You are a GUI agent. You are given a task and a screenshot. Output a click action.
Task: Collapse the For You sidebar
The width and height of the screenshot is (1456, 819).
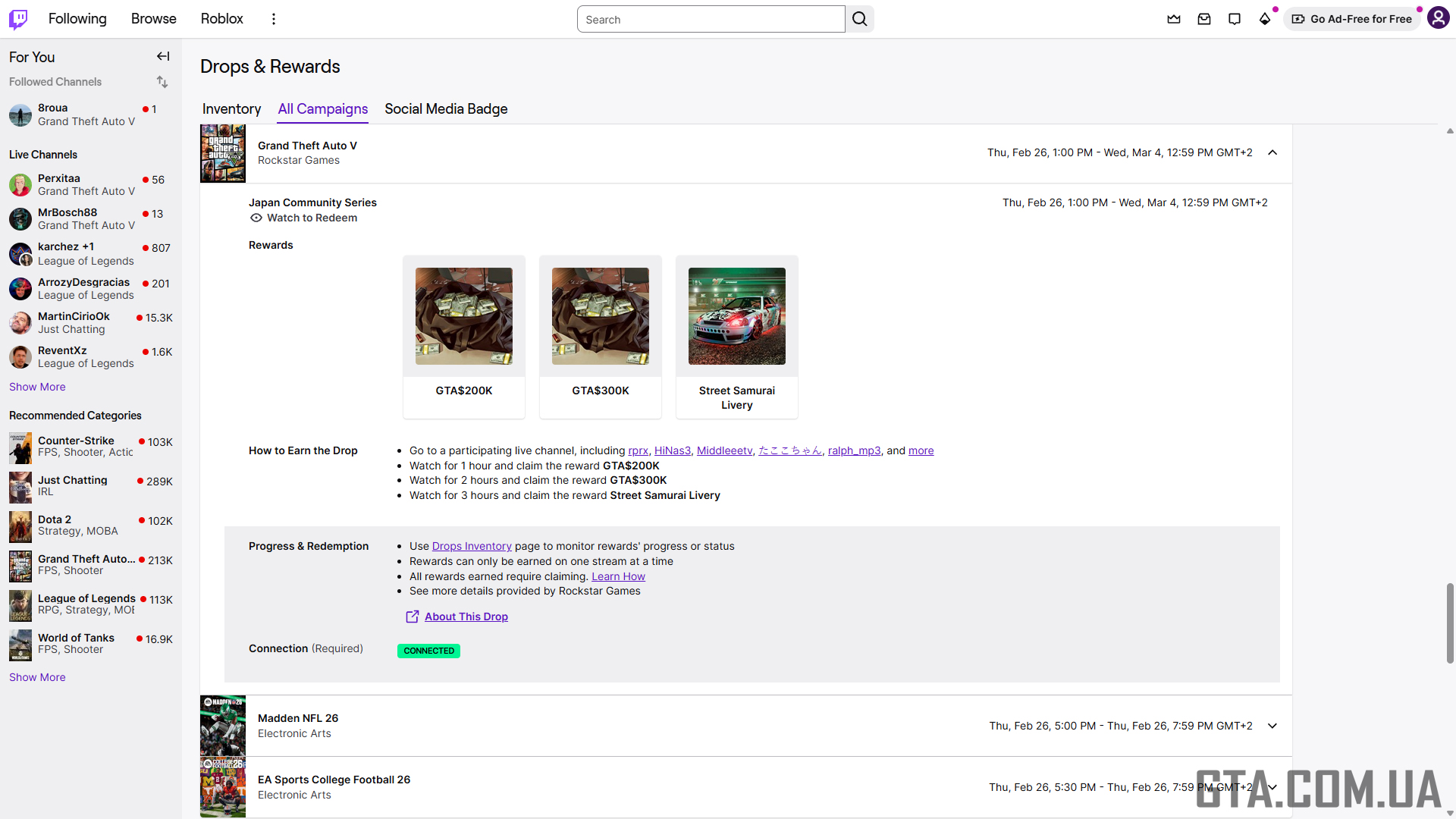point(163,56)
